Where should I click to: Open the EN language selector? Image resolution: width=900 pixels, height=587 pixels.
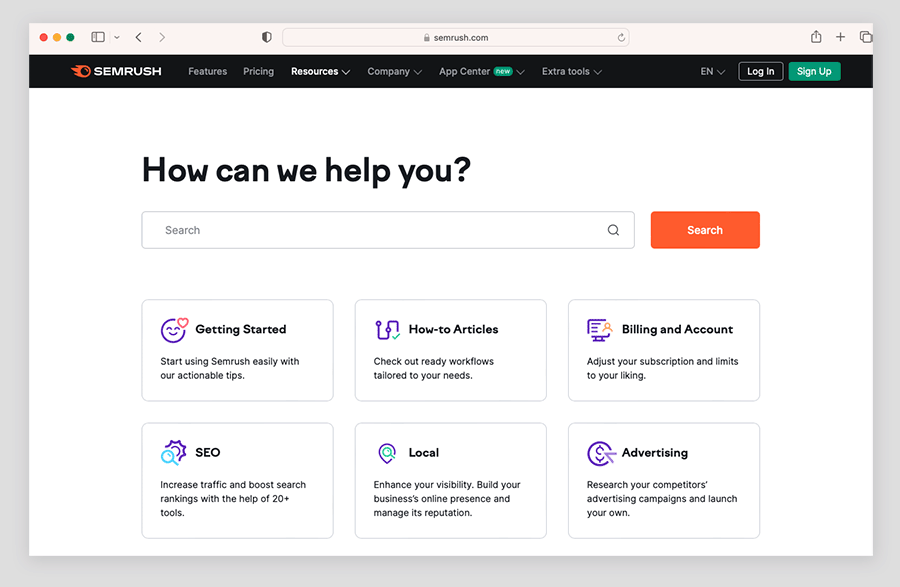(712, 72)
